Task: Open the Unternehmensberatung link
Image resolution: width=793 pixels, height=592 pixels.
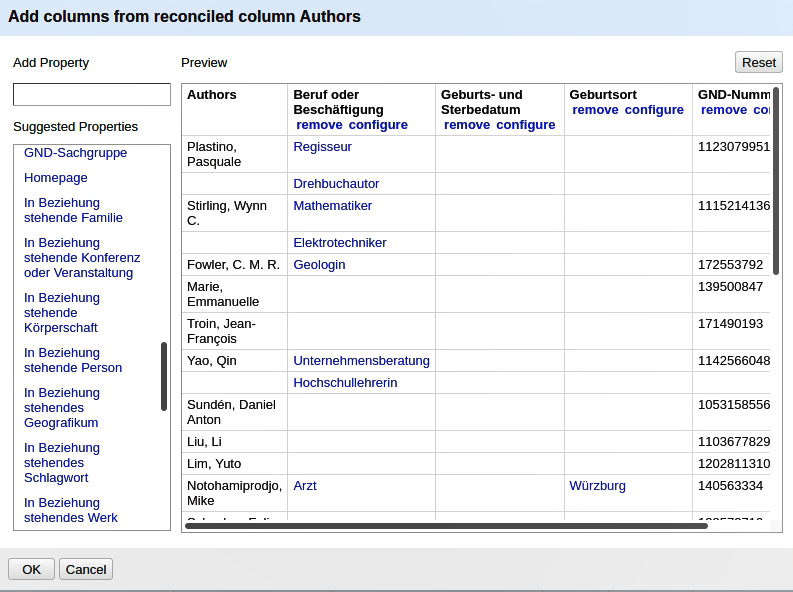Action: [x=362, y=361]
